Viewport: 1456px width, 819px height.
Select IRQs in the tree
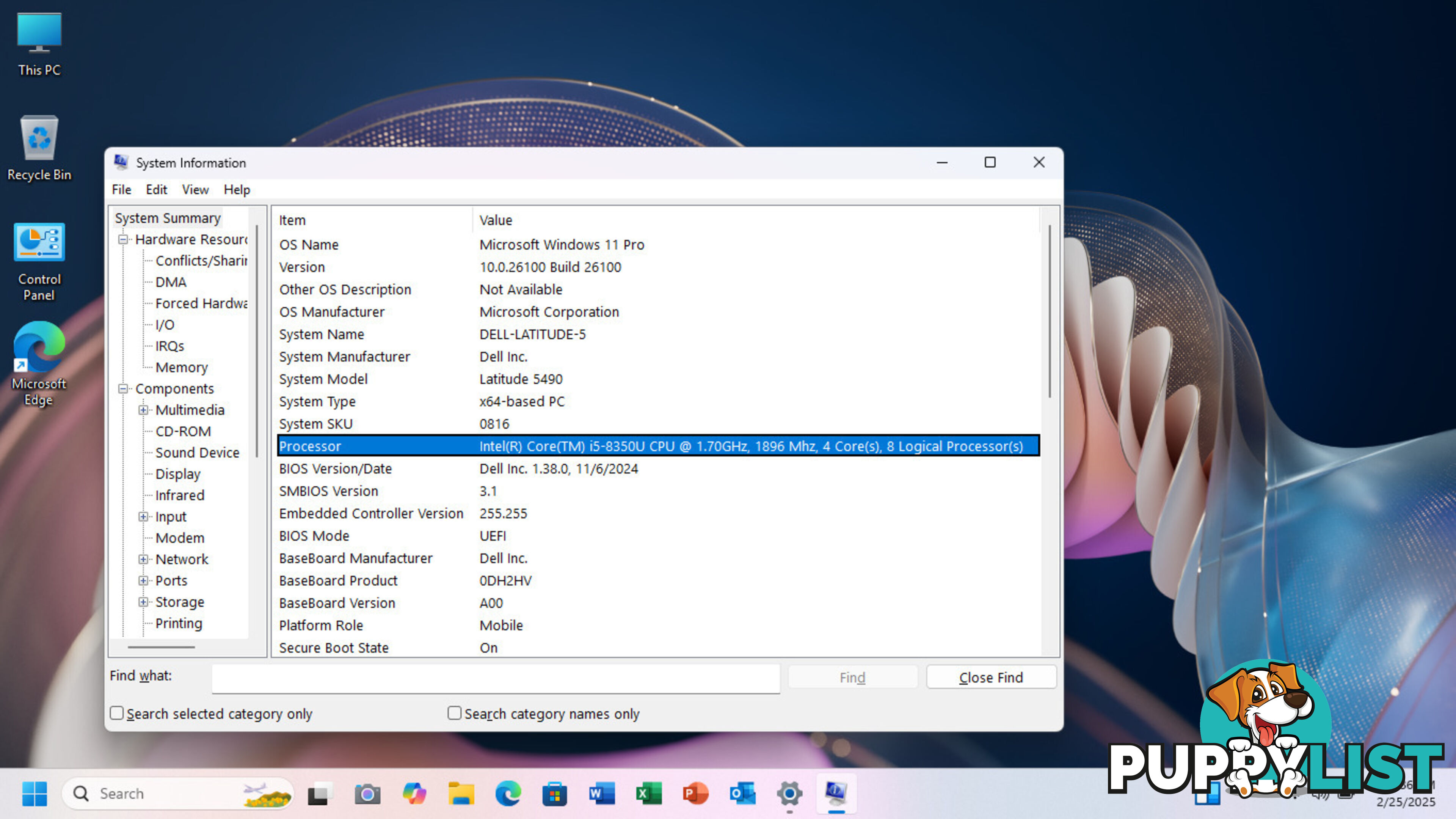(169, 346)
